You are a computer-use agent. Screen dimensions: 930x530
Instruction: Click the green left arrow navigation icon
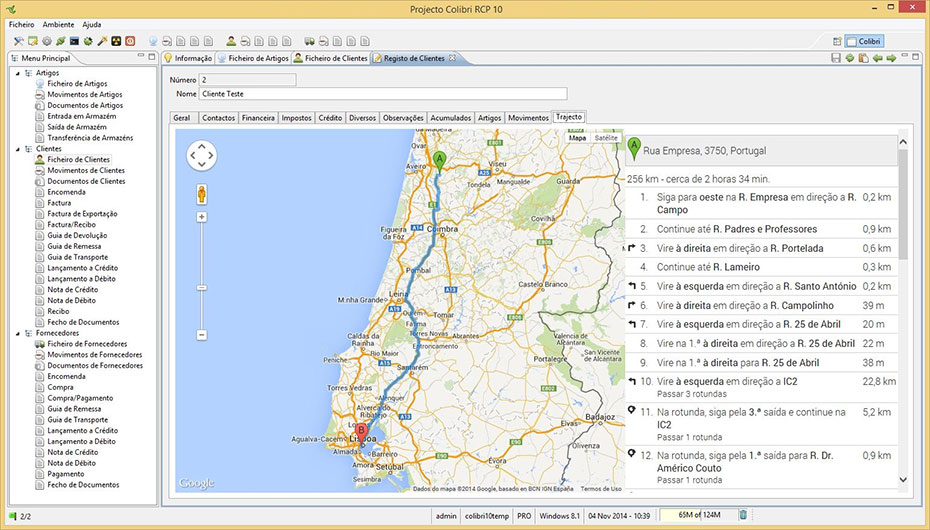(x=877, y=59)
